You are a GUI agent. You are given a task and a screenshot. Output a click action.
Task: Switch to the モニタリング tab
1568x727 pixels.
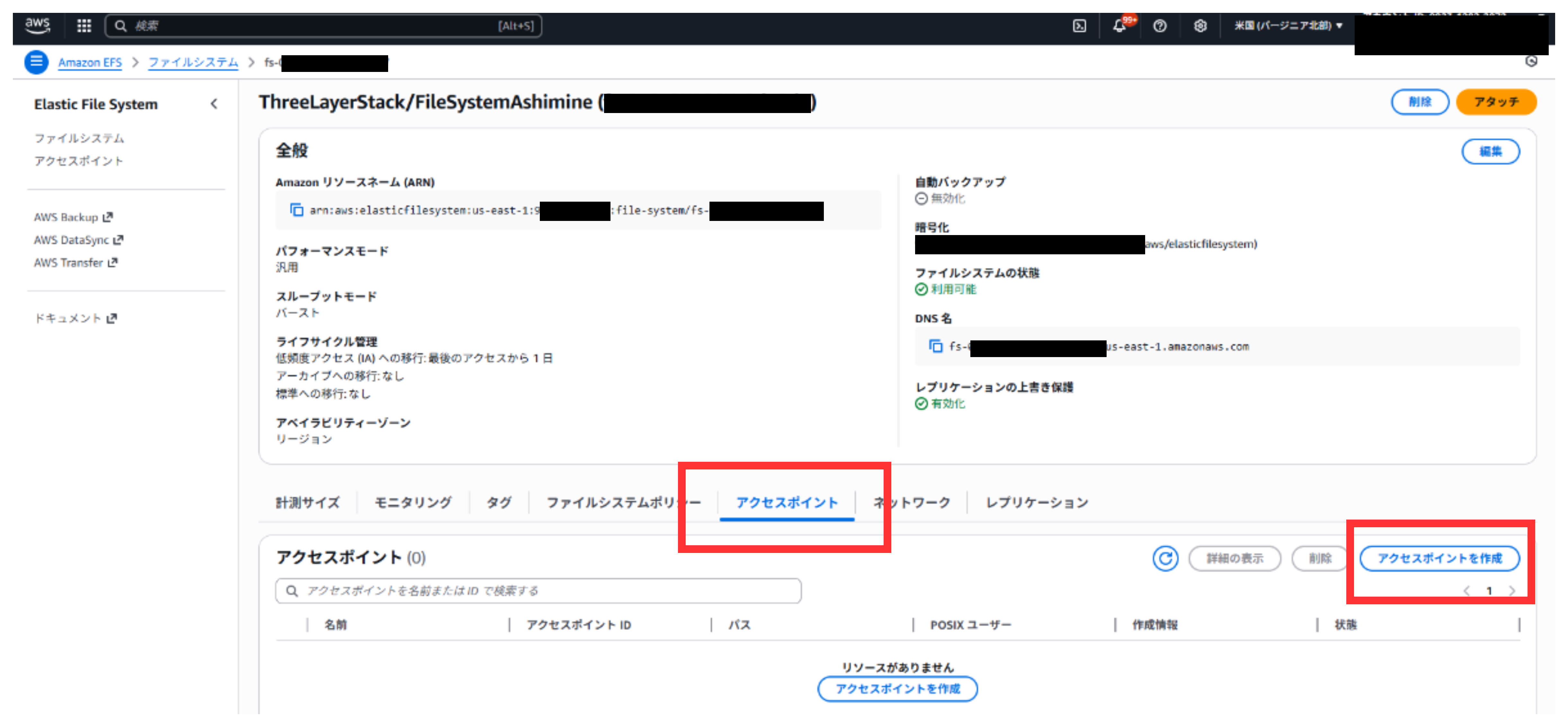click(x=413, y=503)
